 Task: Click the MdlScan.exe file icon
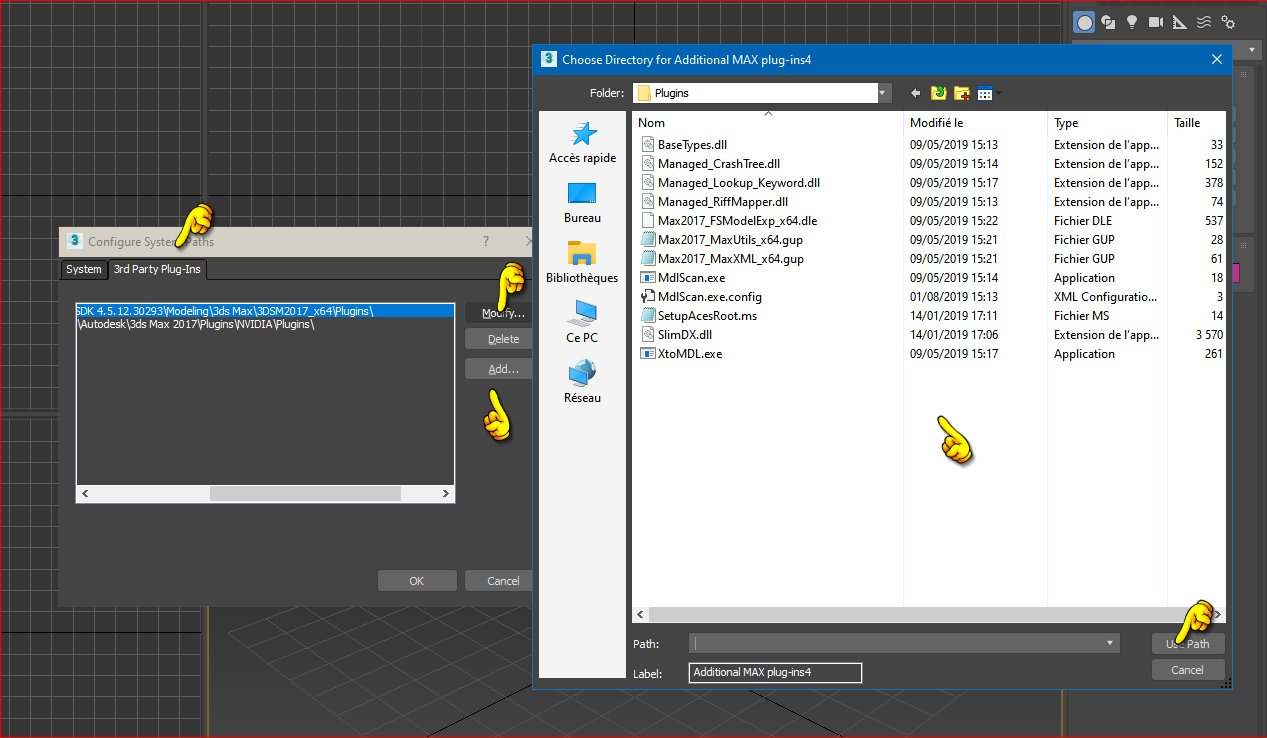click(x=647, y=278)
